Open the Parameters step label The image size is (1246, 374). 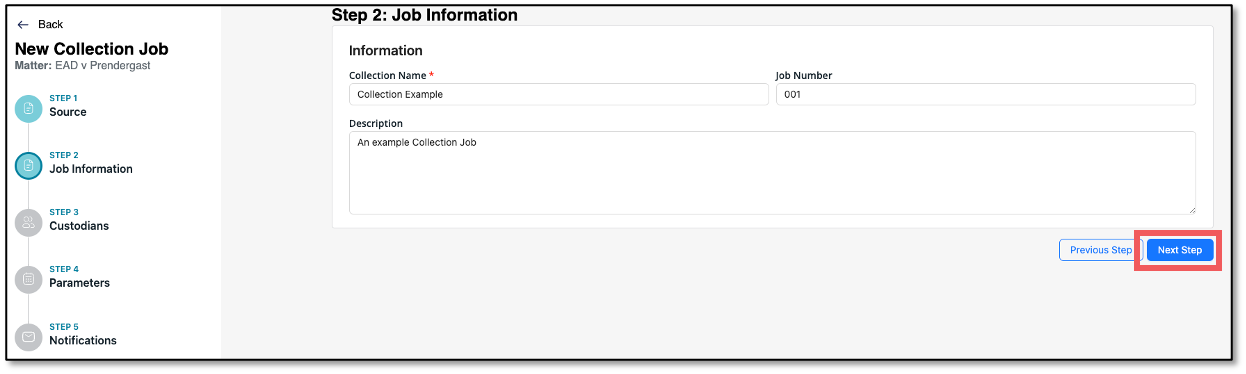pos(80,283)
